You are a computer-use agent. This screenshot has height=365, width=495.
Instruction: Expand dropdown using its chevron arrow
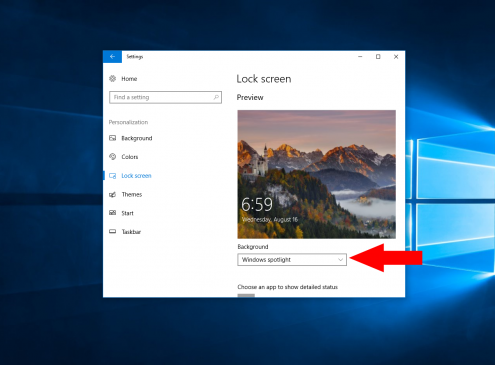coord(340,260)
